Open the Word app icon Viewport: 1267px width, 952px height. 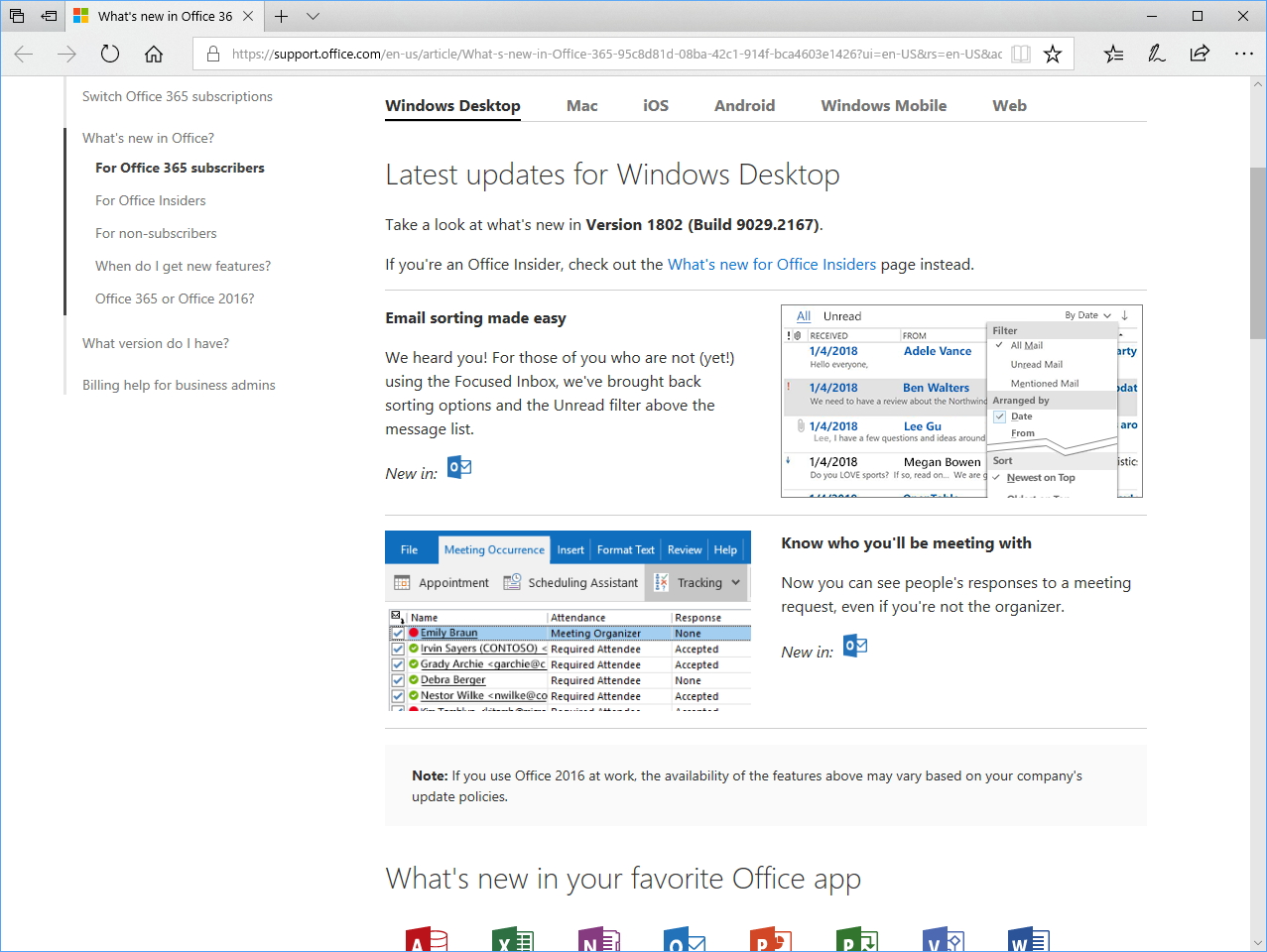coord(1028,937)
